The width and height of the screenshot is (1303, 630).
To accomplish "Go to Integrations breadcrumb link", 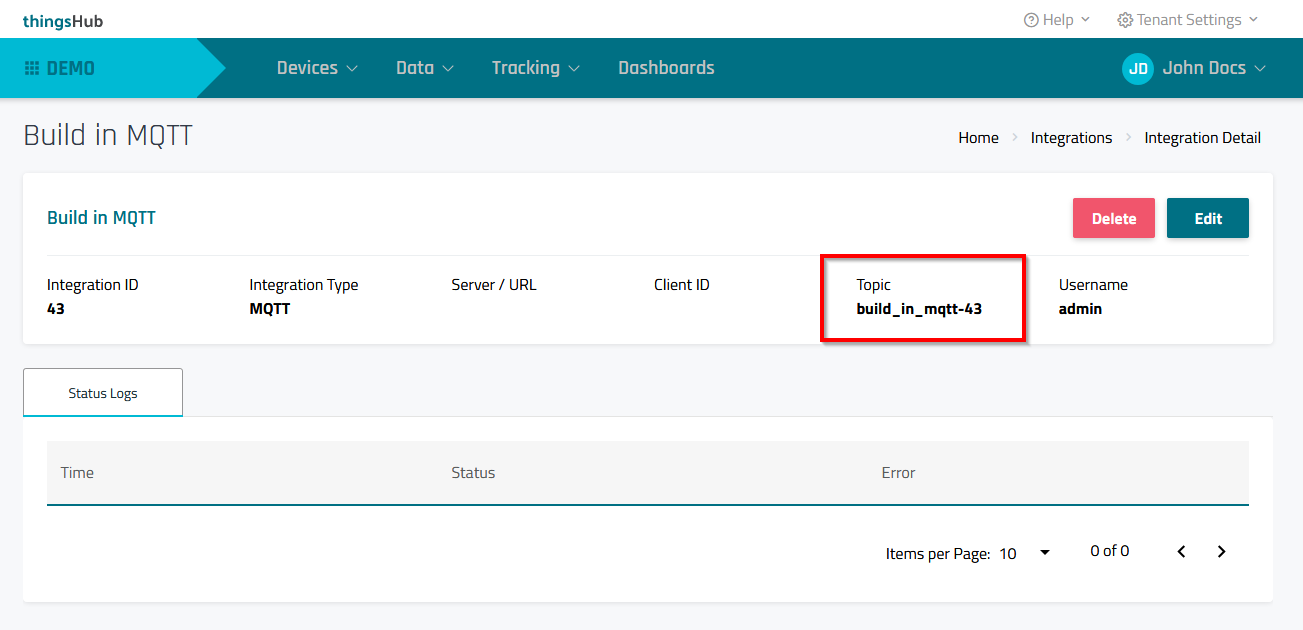I will 1071,138.
